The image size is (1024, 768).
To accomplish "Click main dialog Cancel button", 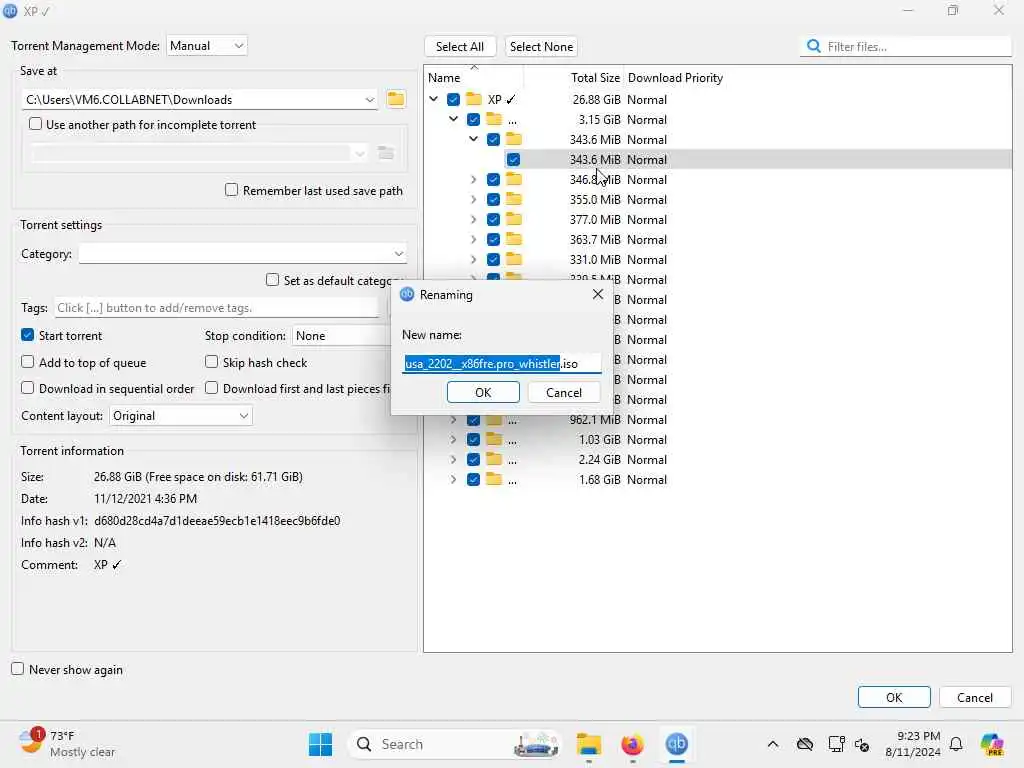I will [974, 697].
